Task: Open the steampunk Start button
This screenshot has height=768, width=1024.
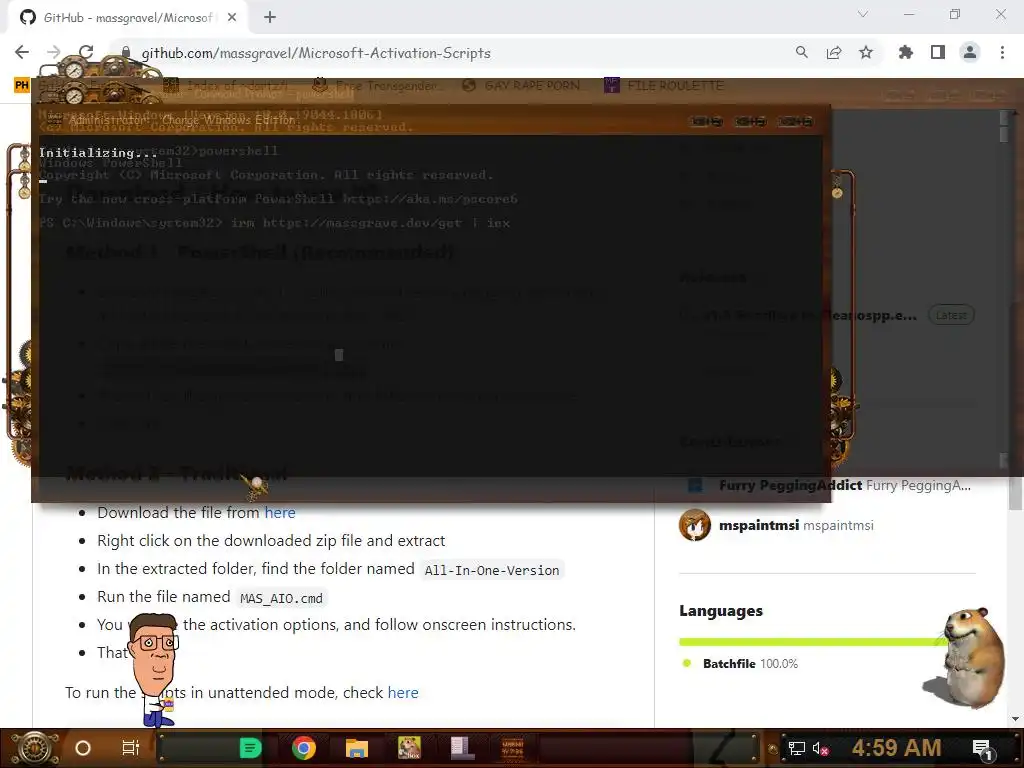Action: click(x=35, y=748)
